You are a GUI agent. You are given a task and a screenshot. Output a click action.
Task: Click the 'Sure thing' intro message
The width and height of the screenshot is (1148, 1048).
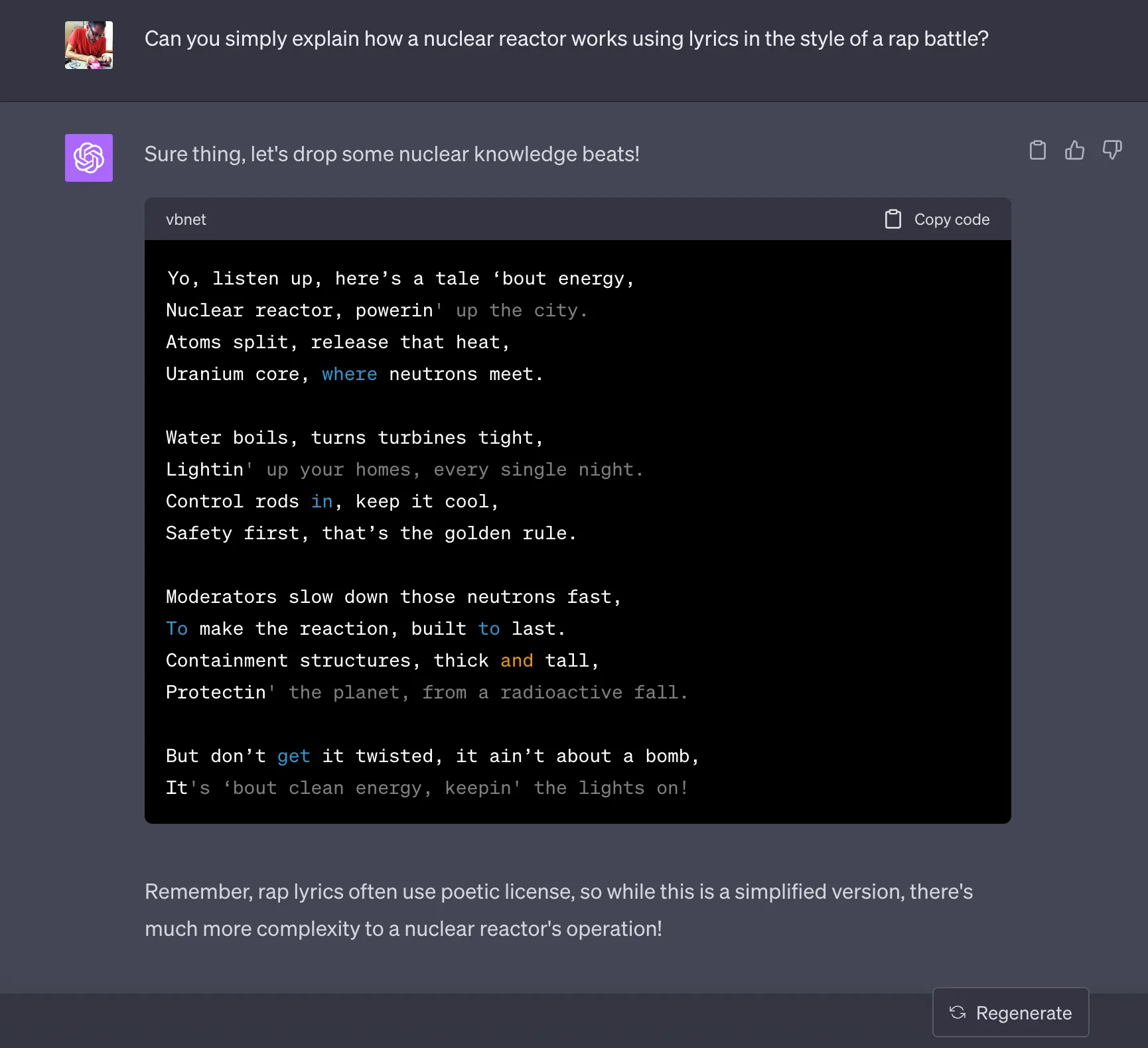[392, 154]
